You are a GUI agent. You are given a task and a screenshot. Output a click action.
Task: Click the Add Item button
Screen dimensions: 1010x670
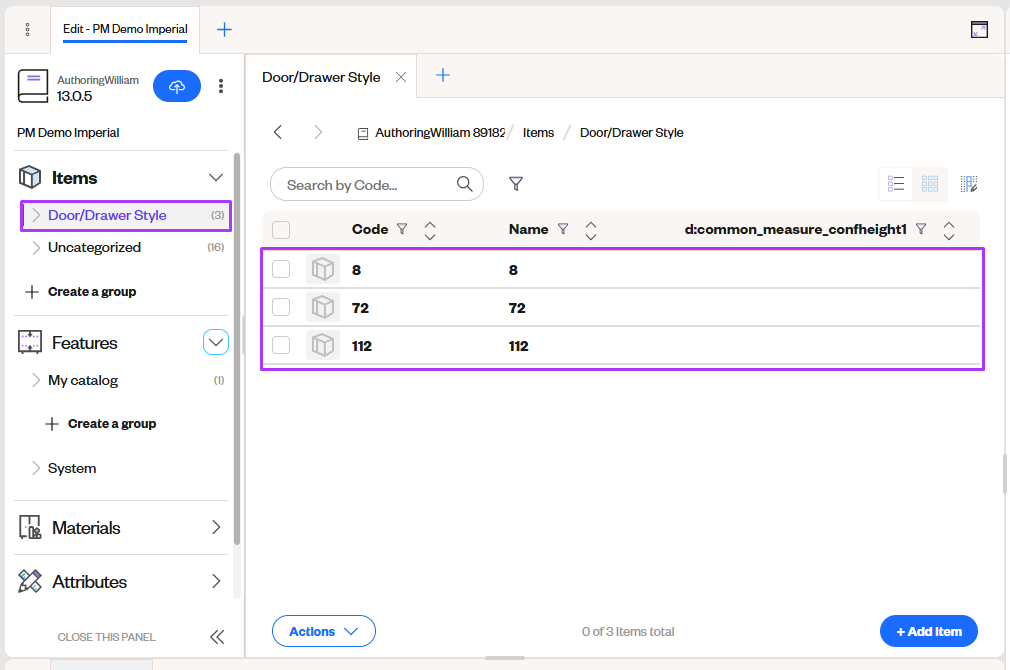click(928, 631)
